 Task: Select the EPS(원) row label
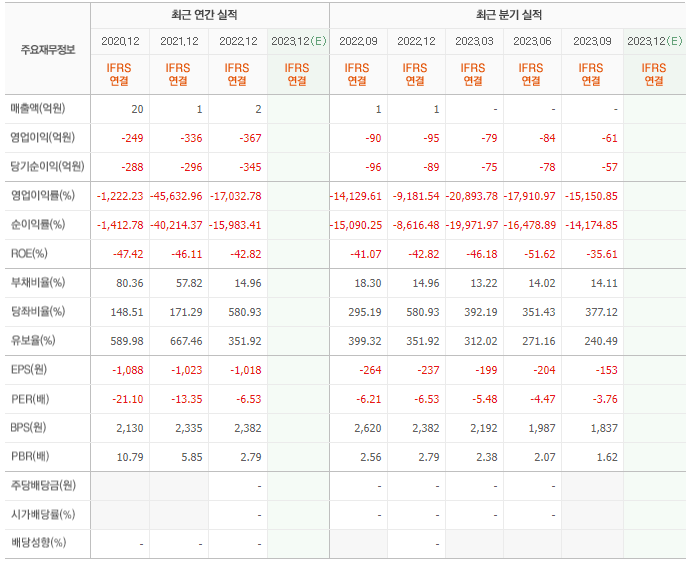[29, 369]
